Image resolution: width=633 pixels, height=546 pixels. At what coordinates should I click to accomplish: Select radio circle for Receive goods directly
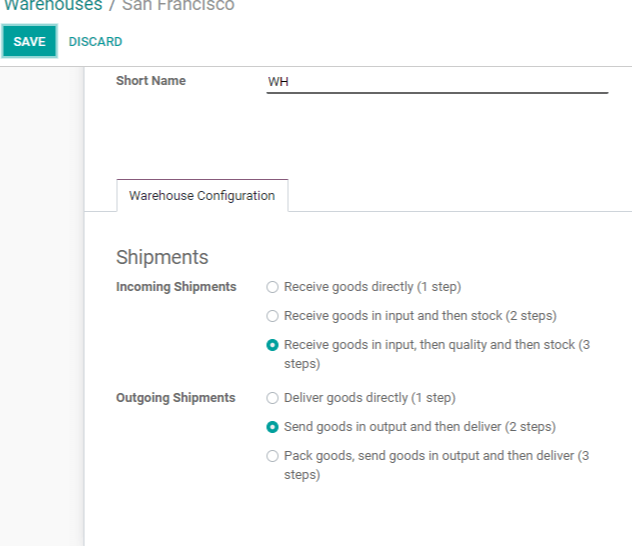coord(272,287)
